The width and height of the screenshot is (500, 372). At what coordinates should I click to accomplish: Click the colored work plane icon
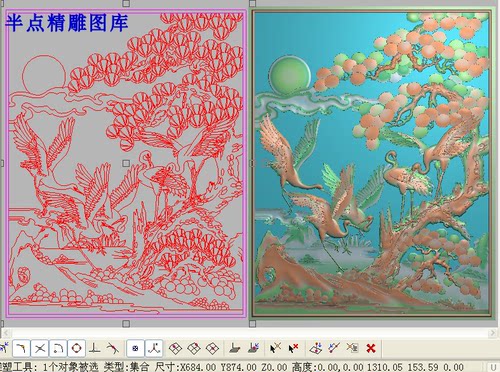[254, 348]
